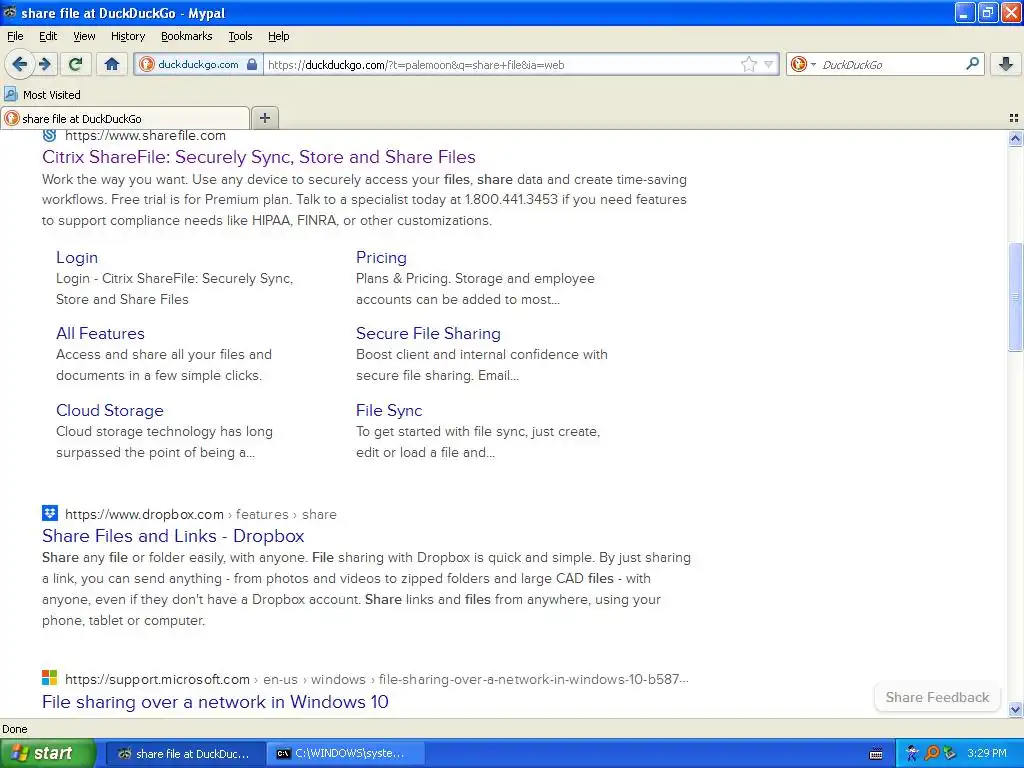The height and width of the screenshot is (768, 1024).
Task: Open the View menu
Action: click(84, 36)
